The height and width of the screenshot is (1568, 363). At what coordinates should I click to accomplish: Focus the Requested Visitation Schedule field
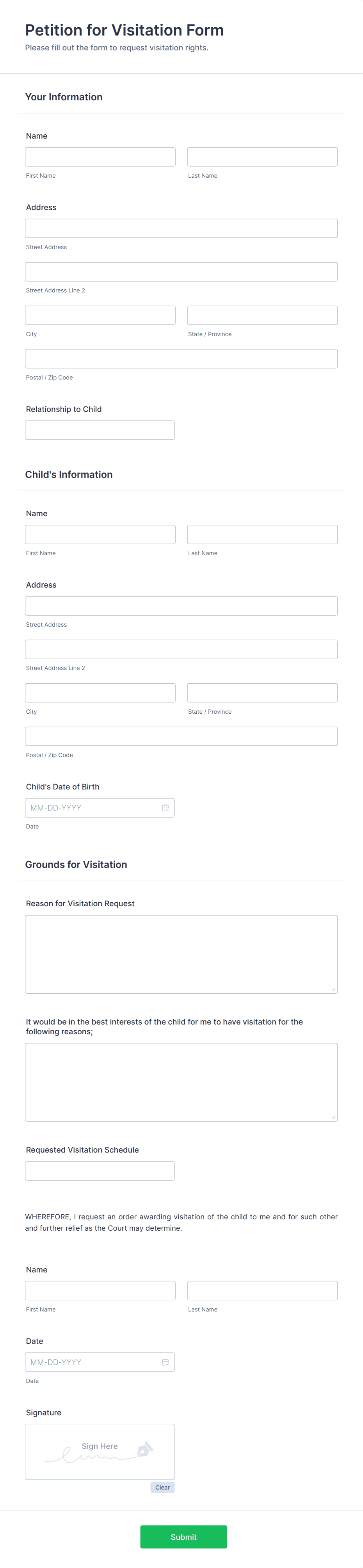[x=100, y=1171]
